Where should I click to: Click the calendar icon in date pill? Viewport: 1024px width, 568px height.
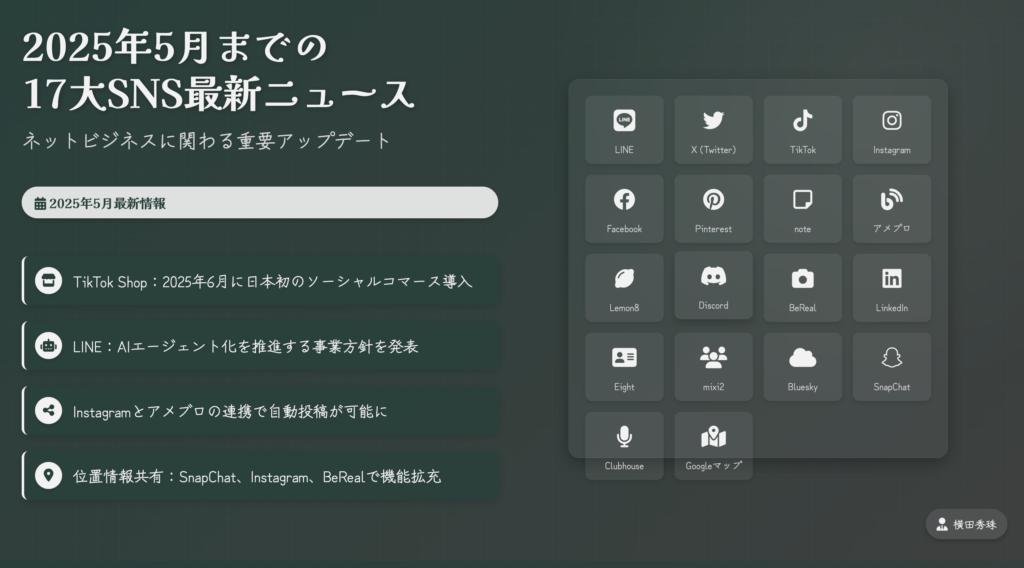tap(40, 204)
